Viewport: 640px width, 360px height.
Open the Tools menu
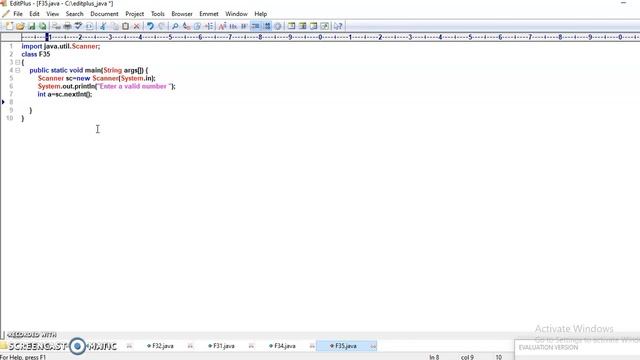158,14
